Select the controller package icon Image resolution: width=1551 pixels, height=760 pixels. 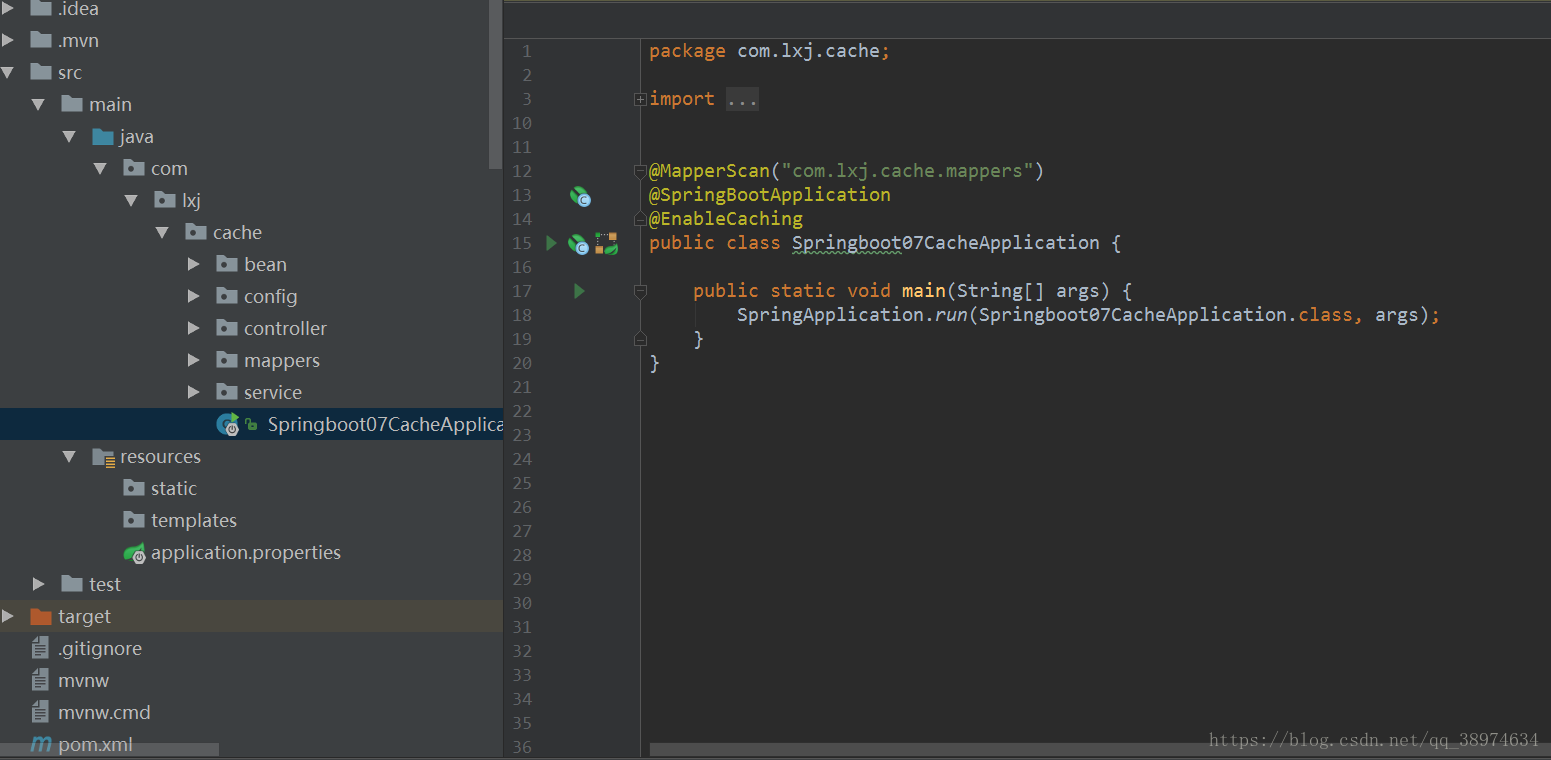pos(227,328)
